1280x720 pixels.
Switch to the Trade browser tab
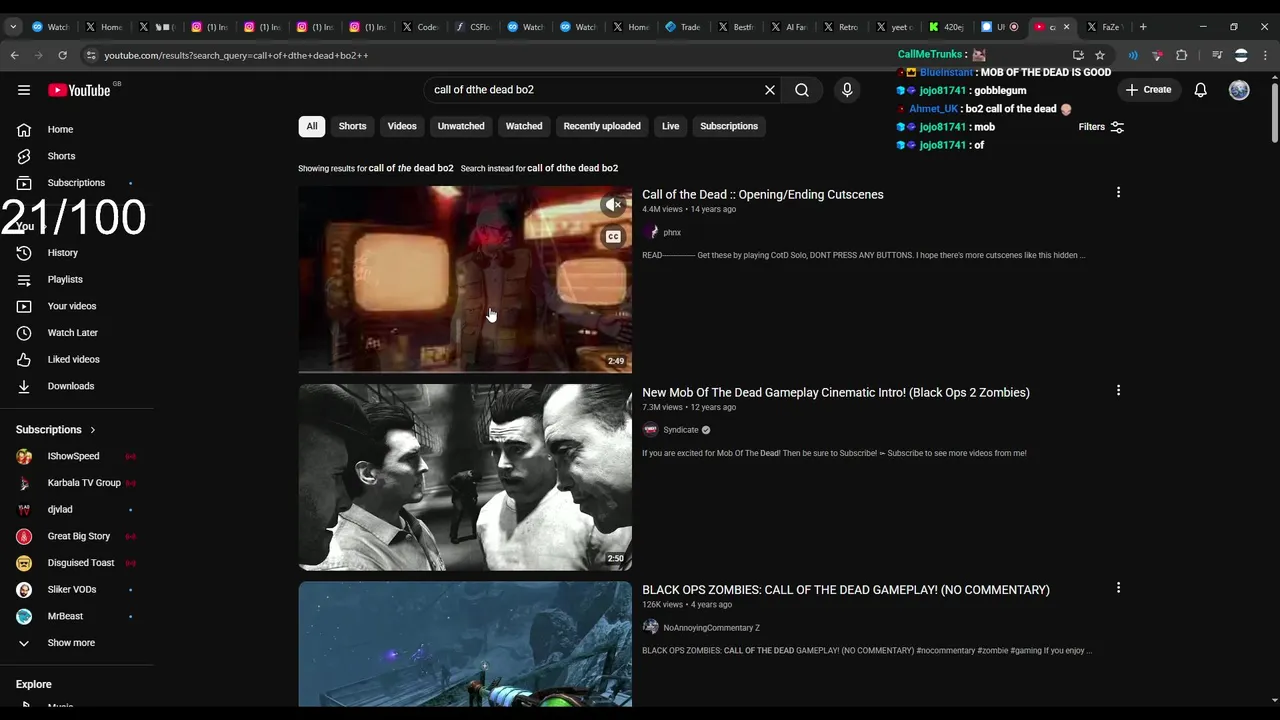tap(683, 27)
